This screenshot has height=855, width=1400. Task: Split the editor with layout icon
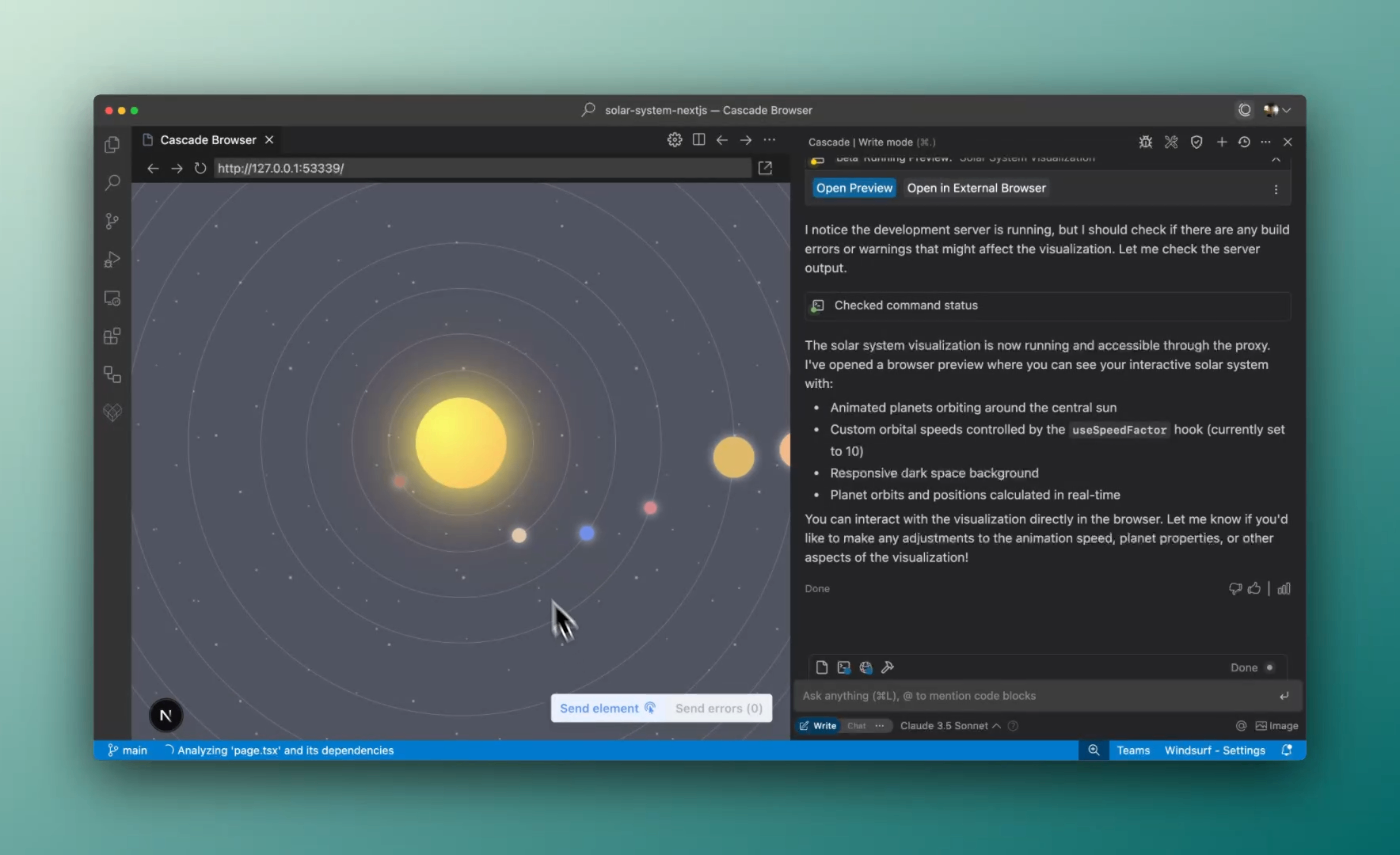pyautogui.click(x=699, y=140)
